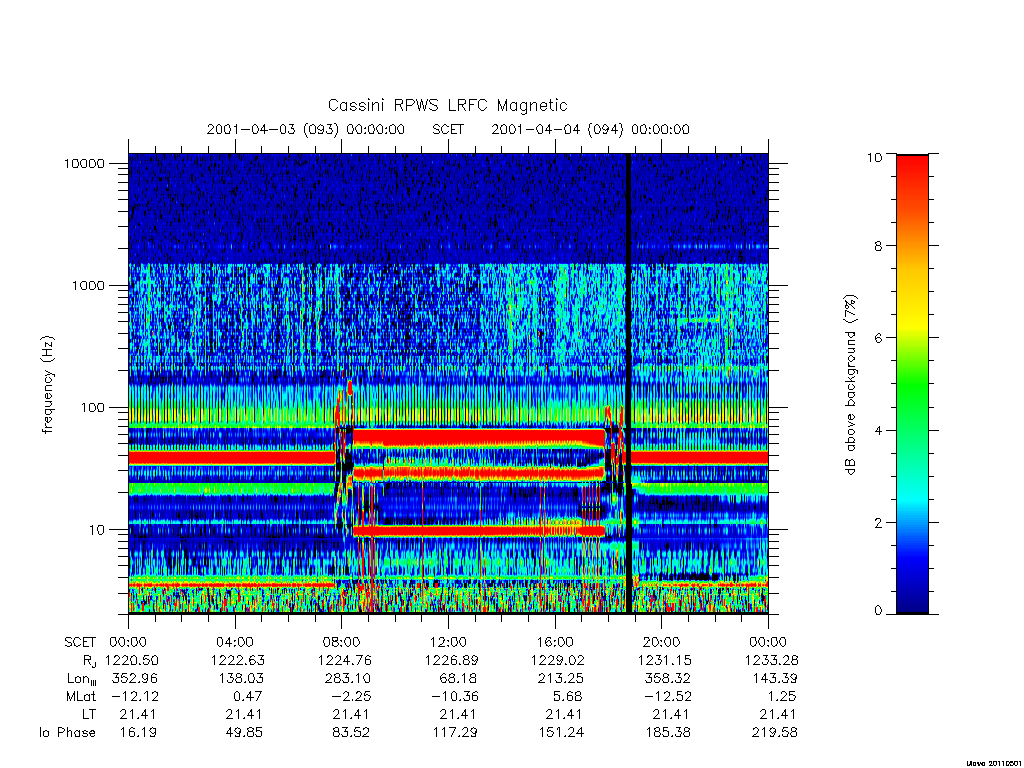Click the 12:00 SCET time tick label
This screenshot has height=768, width=1024.
(448, 642)
